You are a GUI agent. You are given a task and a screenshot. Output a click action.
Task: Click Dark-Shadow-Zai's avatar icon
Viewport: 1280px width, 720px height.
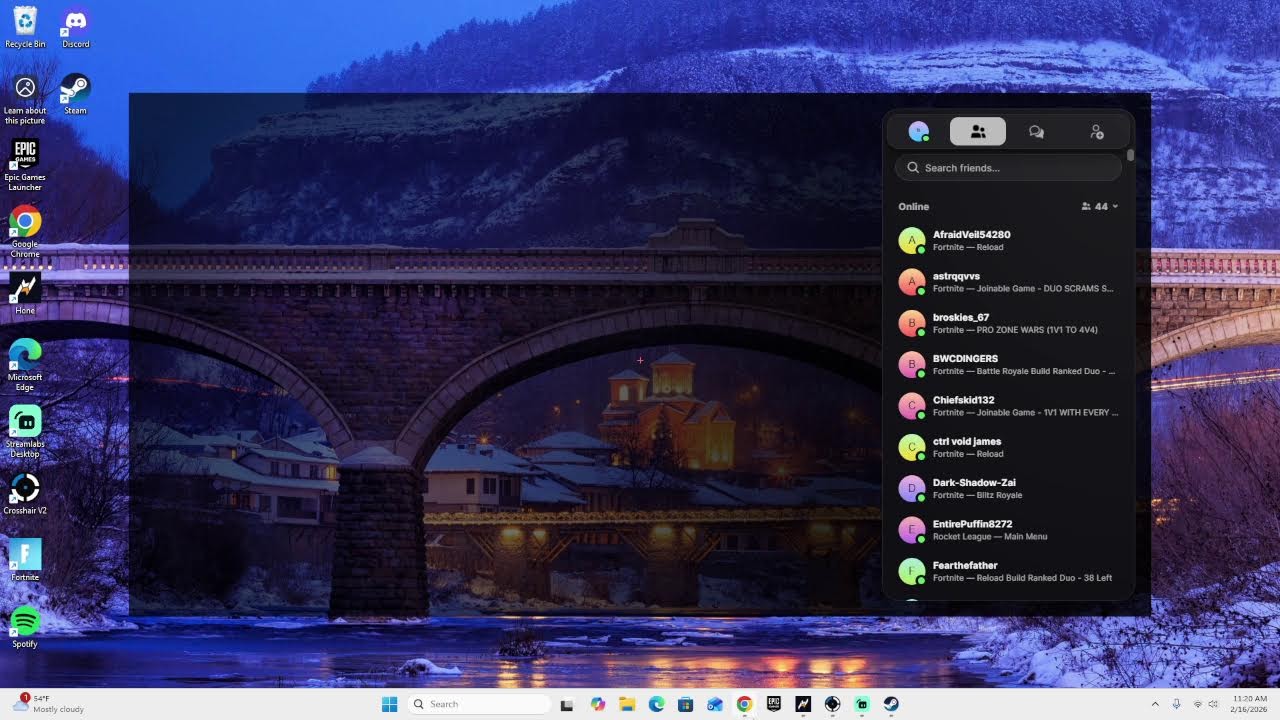click(x=911, y=489)
